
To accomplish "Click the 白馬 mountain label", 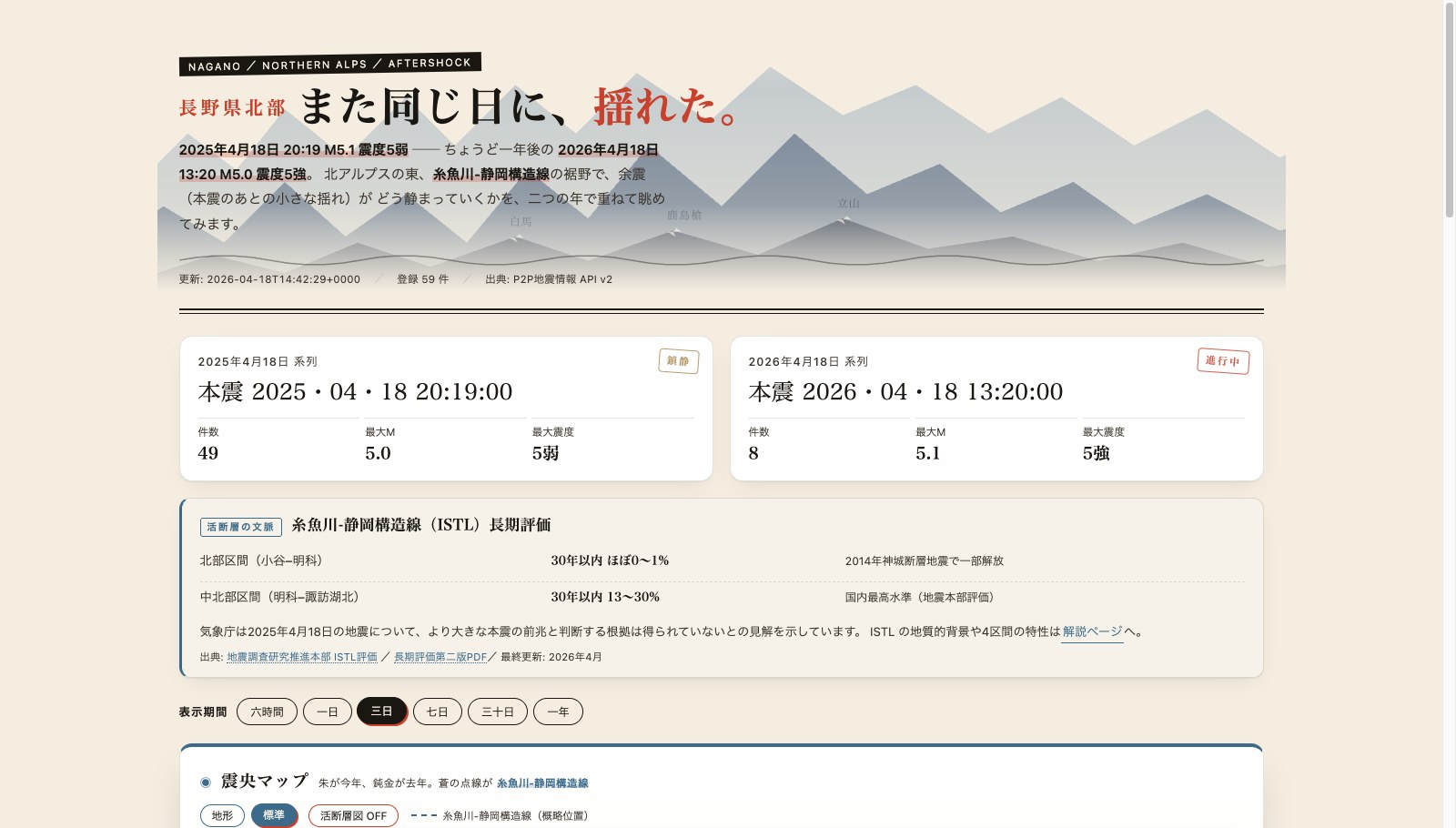I will pos(521,221).
